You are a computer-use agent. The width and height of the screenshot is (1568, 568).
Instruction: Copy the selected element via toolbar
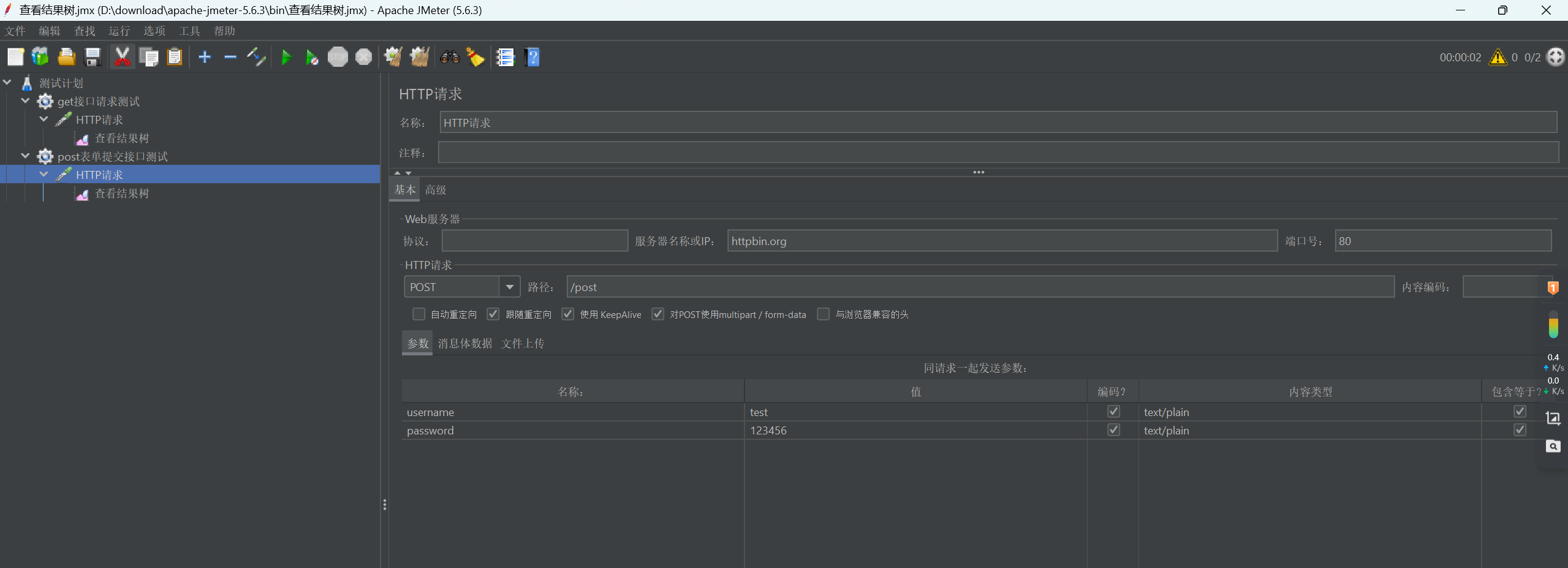149,57
